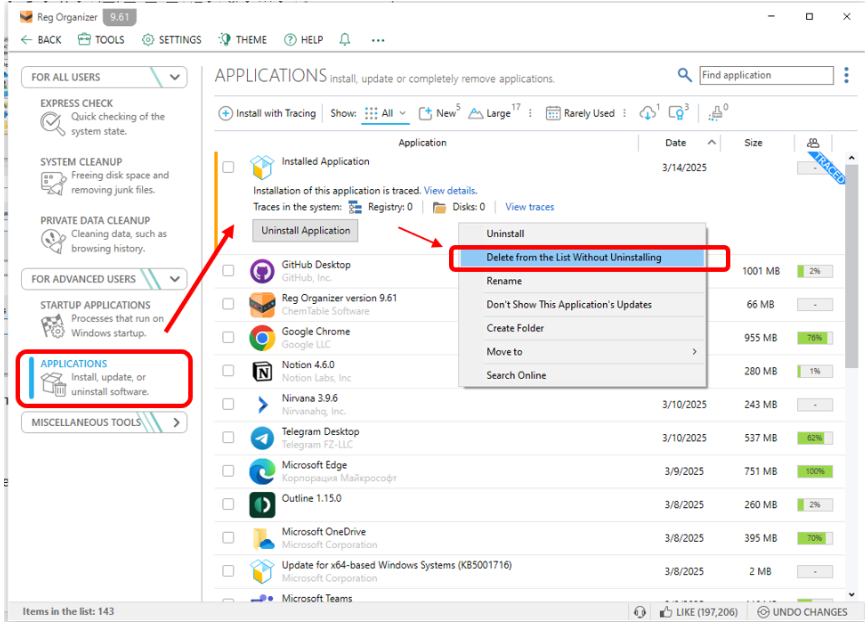Viewport: 868px width, 626px height.
Task: Click the Outline 1.15.0 app icon
Action: coord(262,505)
